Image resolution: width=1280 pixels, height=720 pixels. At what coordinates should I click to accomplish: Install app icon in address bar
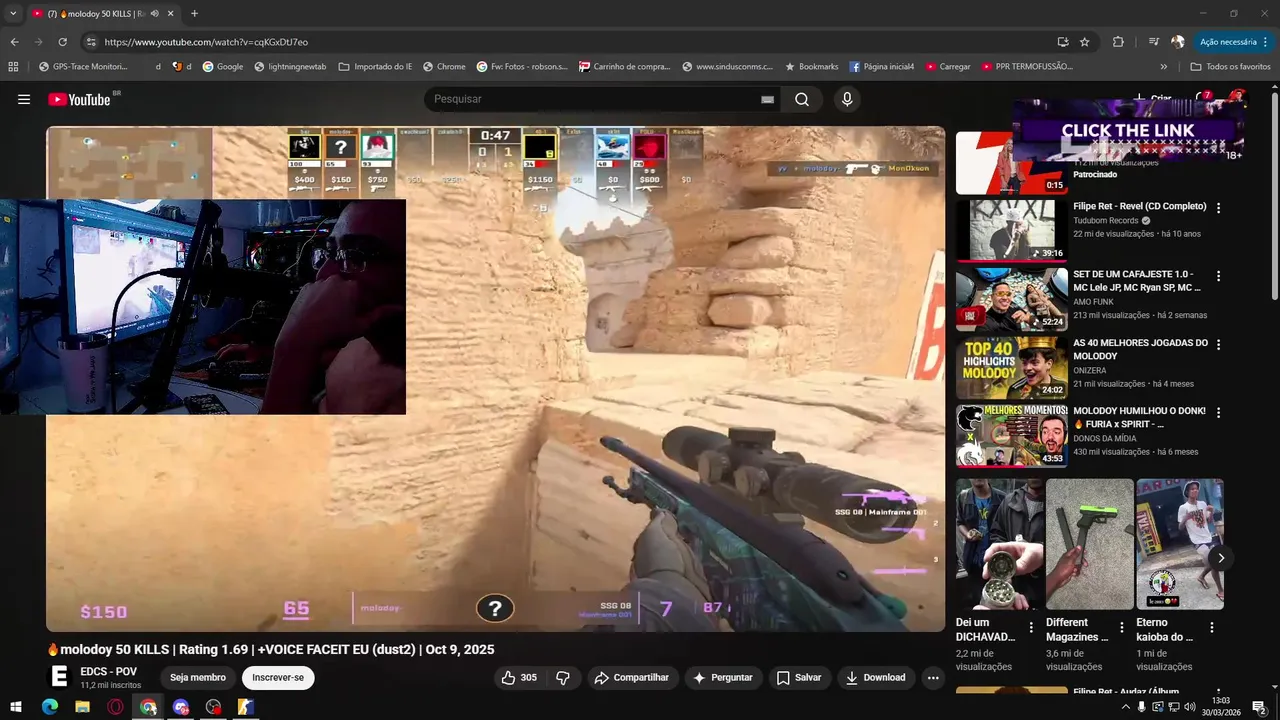[x=1063, y=42]
